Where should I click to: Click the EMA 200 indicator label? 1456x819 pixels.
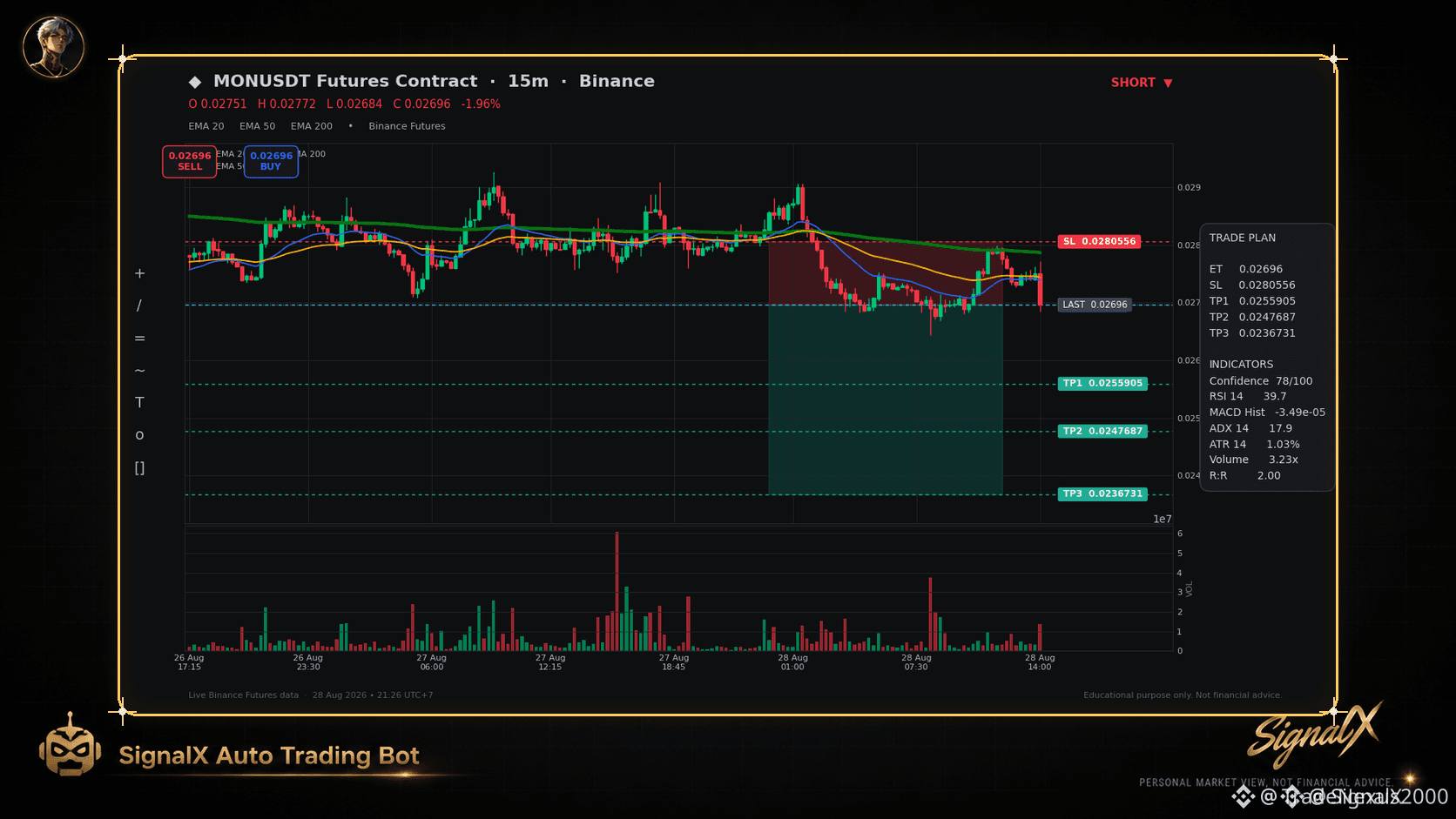click(312, 126)
